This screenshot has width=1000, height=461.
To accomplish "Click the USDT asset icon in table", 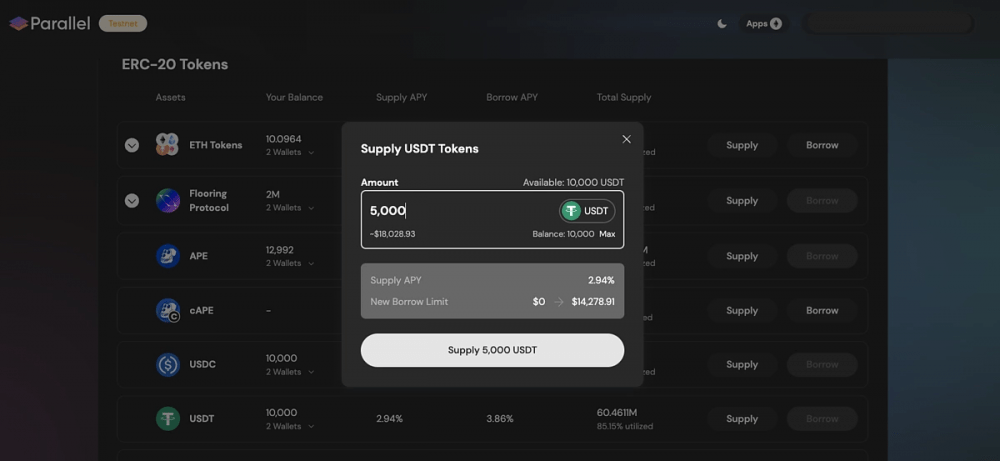I will pyautogui.click(x=168, y=419).
